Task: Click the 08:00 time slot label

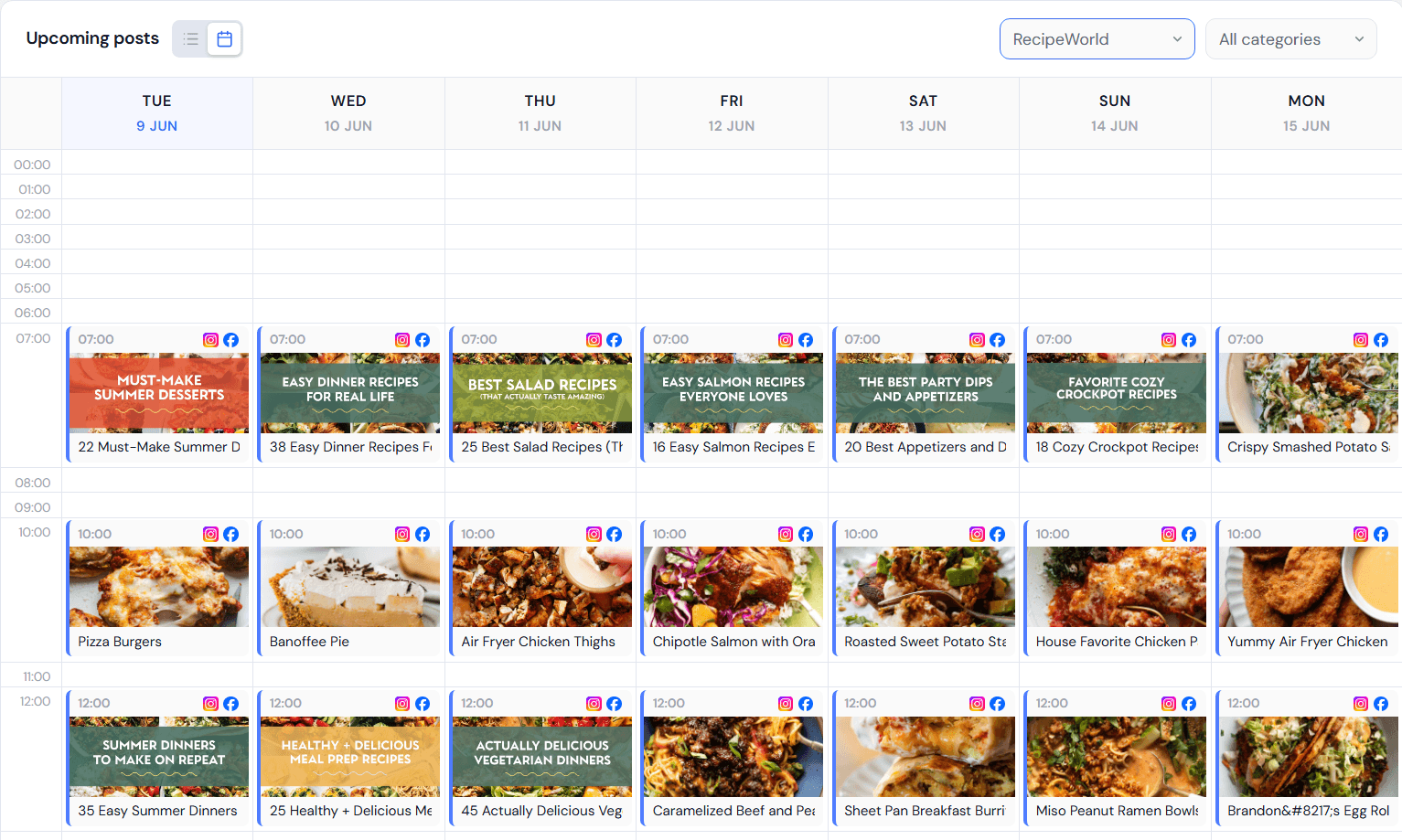Action: [x=33, y=483]
